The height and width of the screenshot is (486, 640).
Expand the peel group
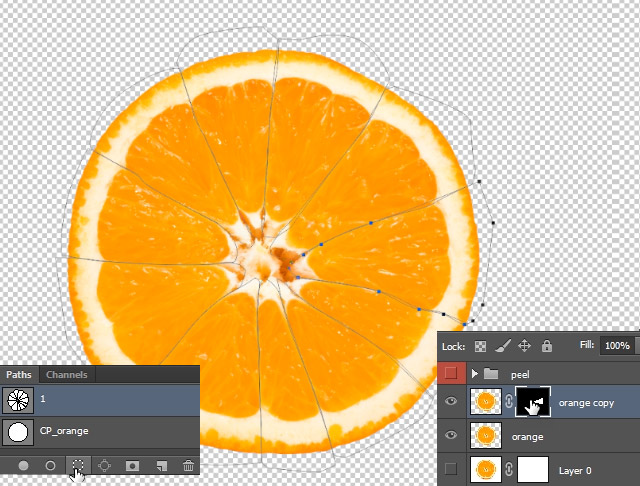[474, 373]
